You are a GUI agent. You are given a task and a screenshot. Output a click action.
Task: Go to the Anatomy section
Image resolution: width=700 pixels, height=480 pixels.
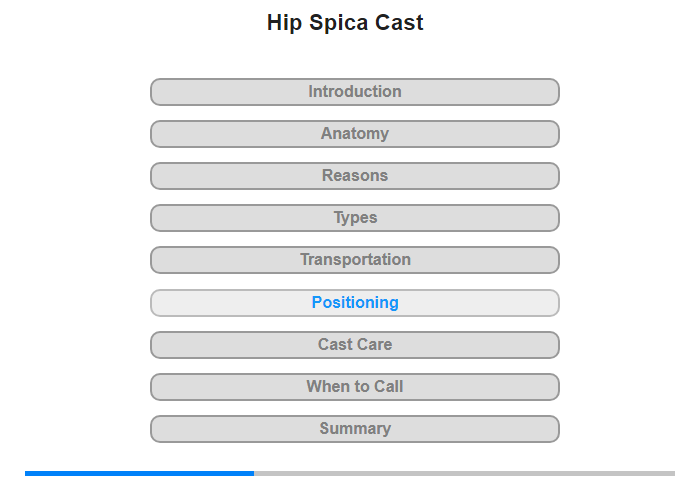(x=354, y=134)
